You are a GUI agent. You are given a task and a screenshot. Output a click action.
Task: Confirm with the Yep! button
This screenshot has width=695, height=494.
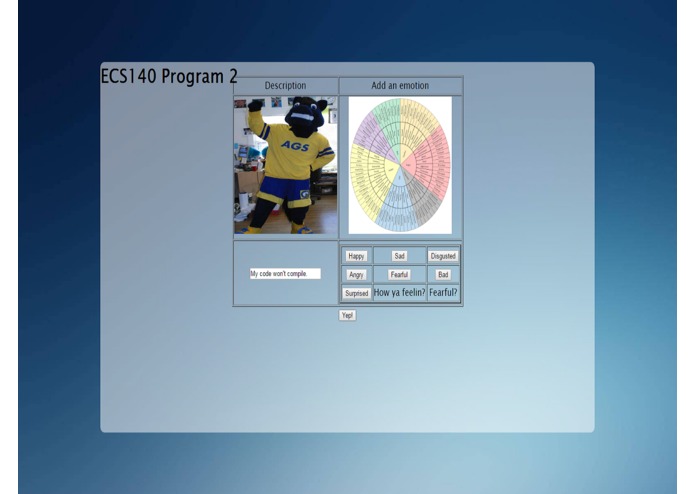(x=347, y=315)
